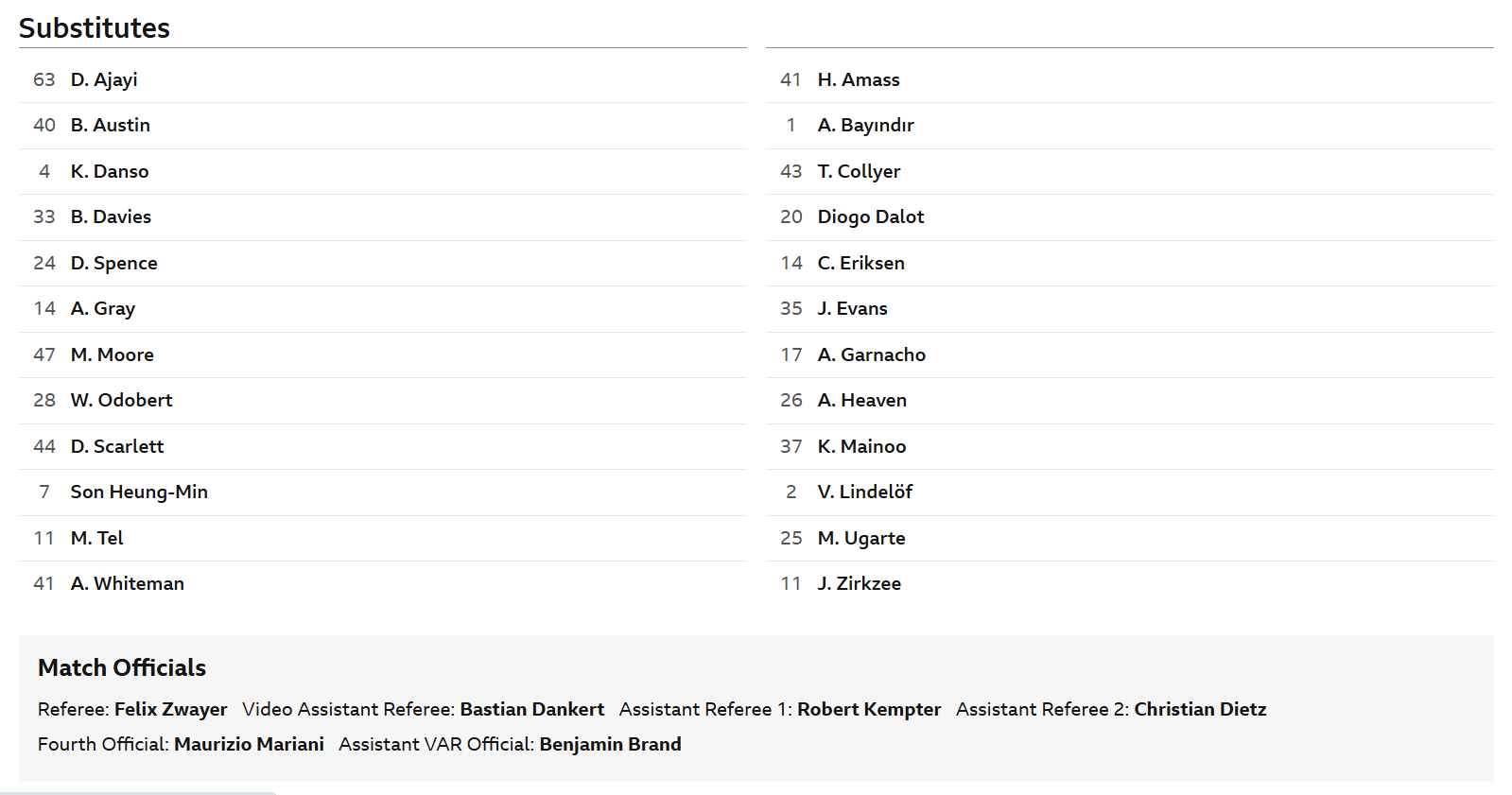Click the Substitutes heading
Viewport: 1512px width, 795px height.
pos(95,27)
